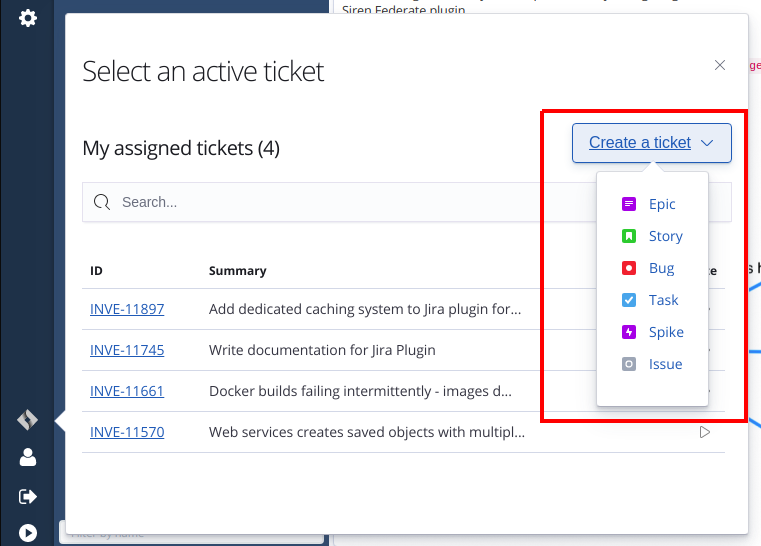Click the 'My assigned tickets (4)' heading

(181, 148)
